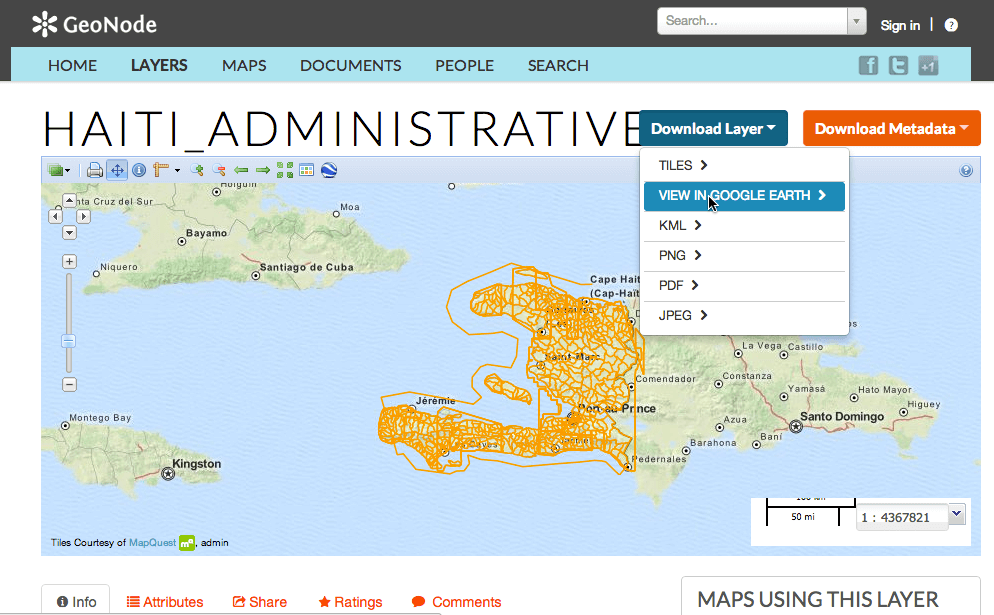Click the Sign in link
The height and width of the screenshot is (615, 994).
pos(900,25)
